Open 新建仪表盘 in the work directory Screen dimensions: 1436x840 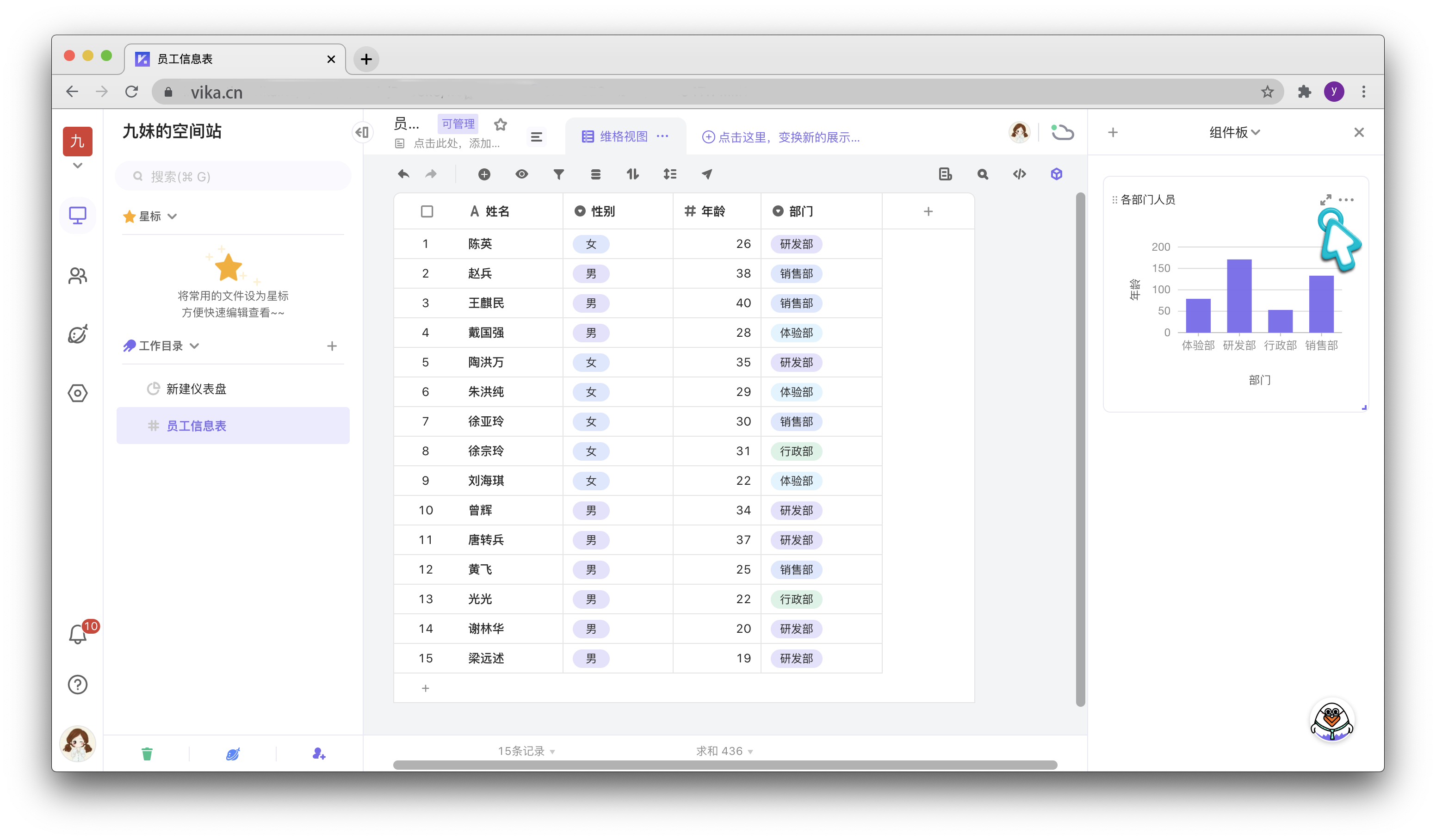click(x=196, y=389)
